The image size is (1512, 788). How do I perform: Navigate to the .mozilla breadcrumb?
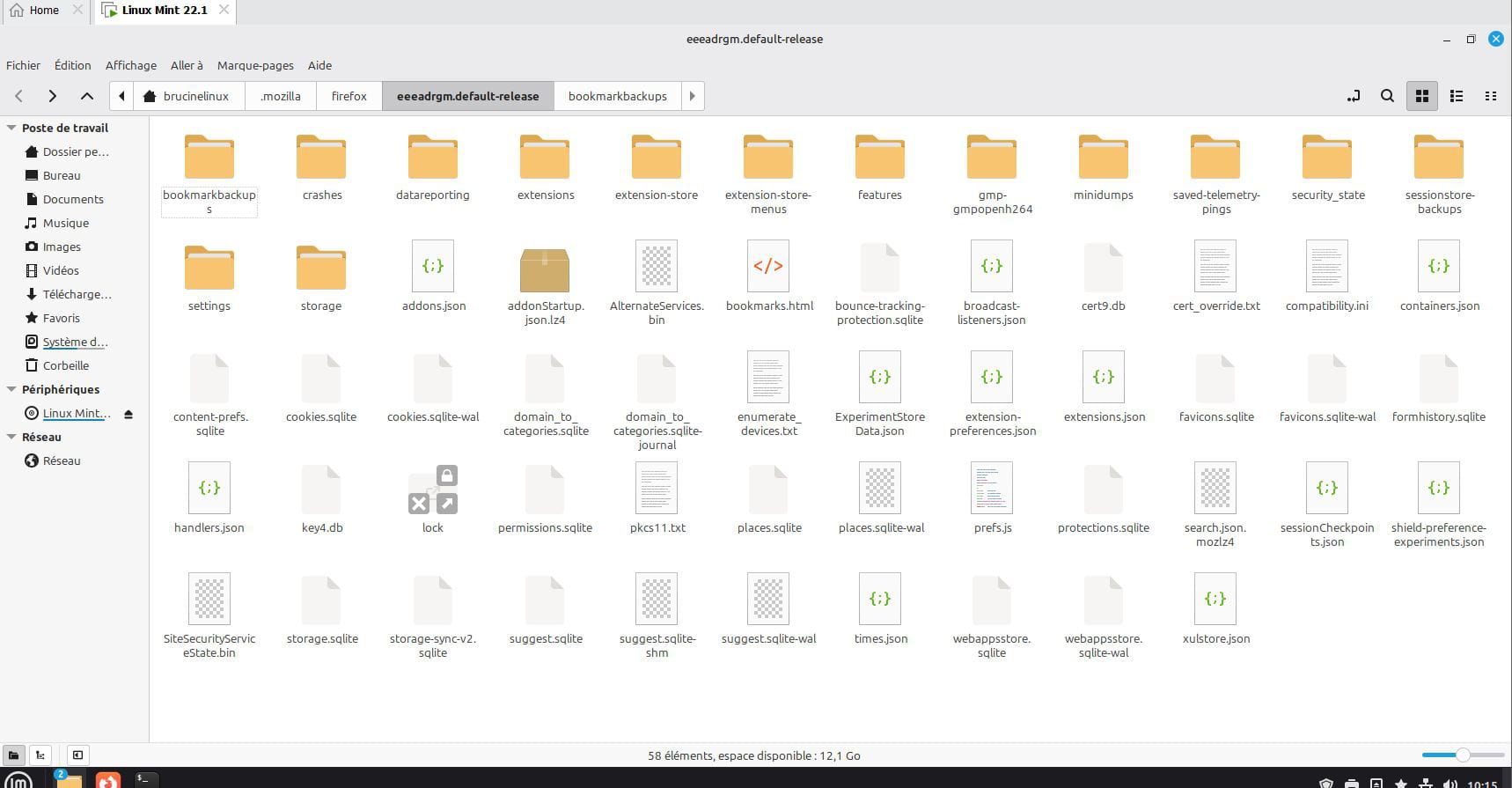280,96
